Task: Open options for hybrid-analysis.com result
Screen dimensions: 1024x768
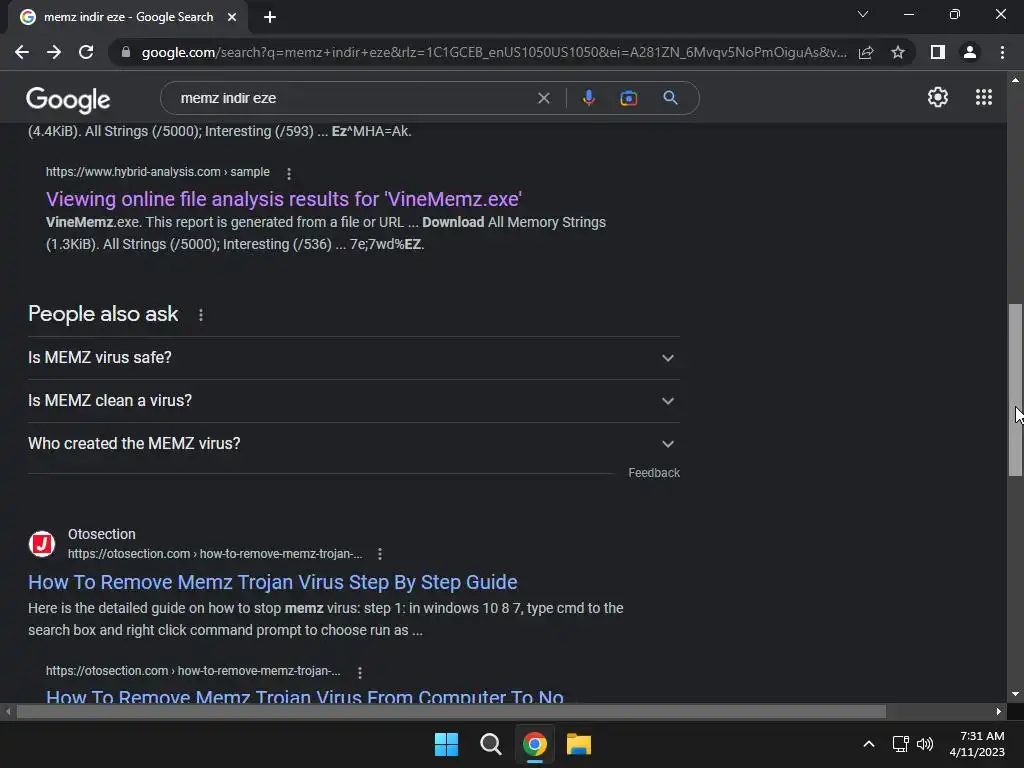Action: (289, 173)
